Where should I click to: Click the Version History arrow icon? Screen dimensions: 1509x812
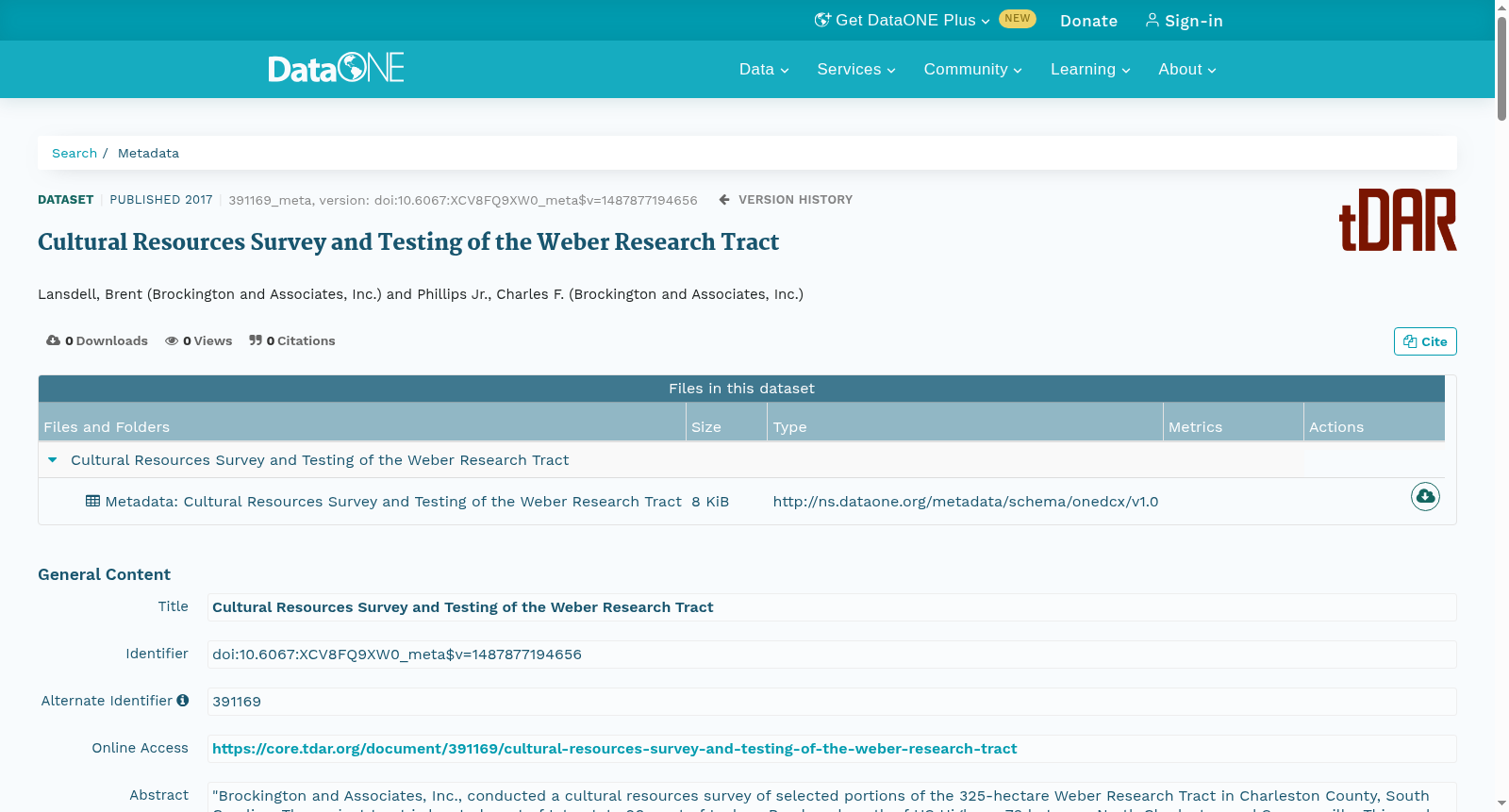(724, 199)
